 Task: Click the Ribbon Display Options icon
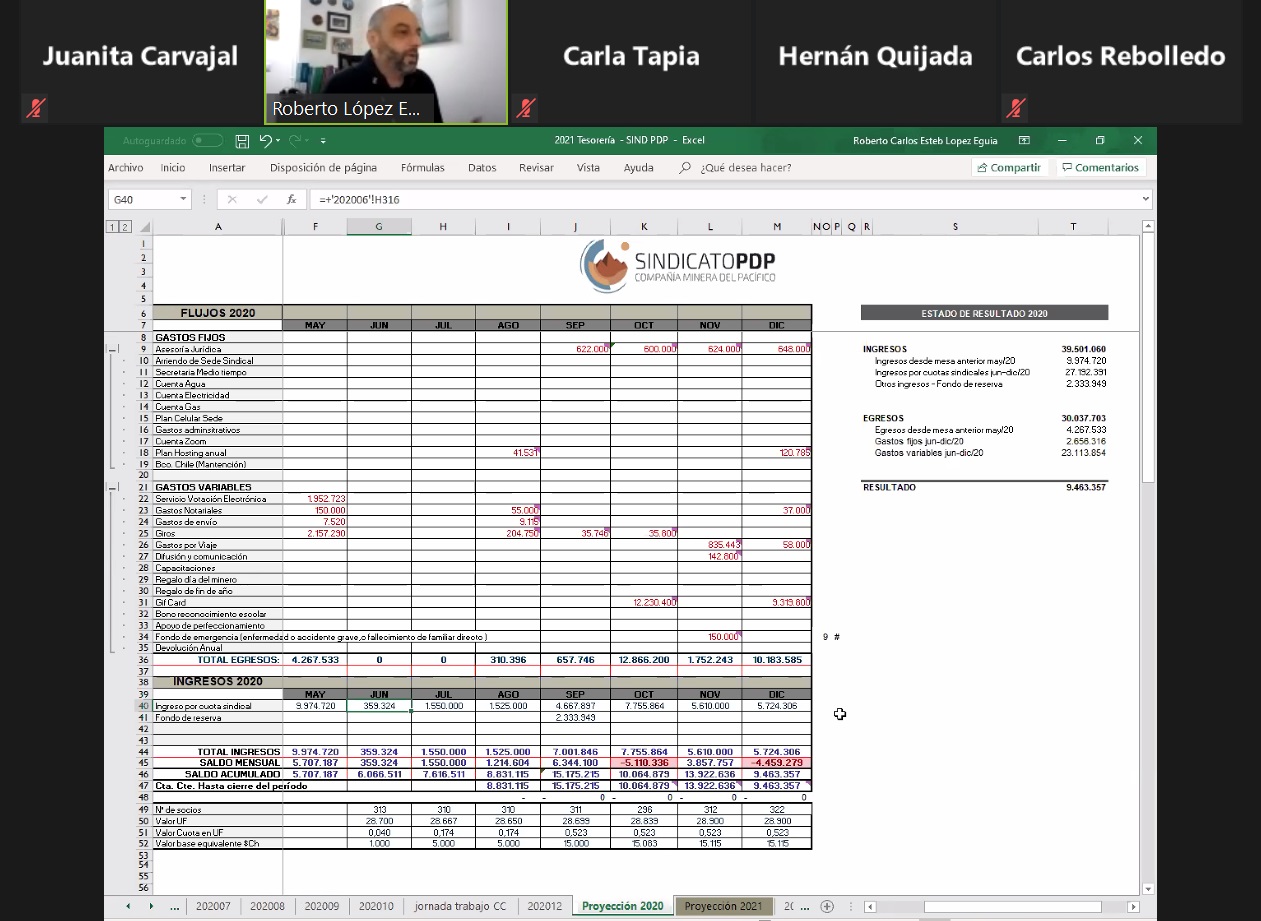(x=1024, y=141)
